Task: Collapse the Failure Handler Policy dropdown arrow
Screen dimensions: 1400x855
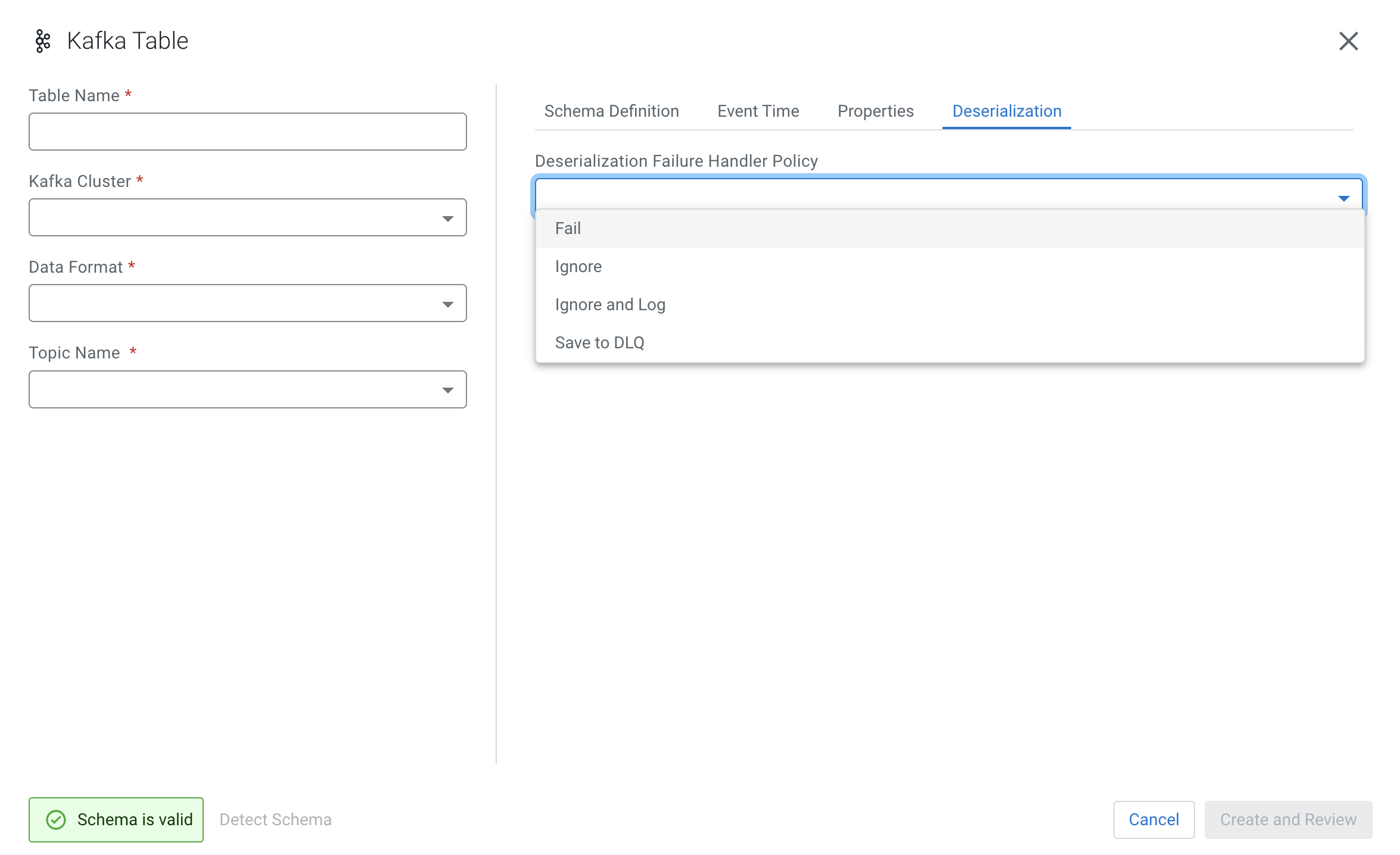Action: 1343,198
